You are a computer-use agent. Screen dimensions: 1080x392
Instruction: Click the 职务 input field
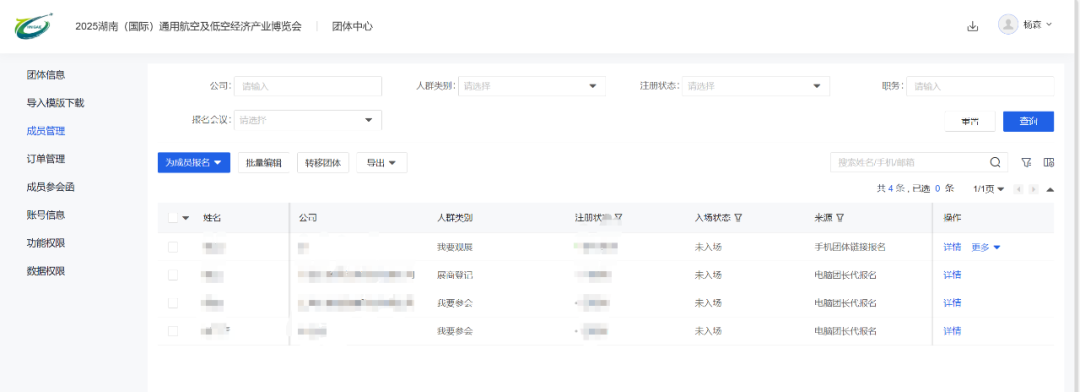[x=980, y=86]
